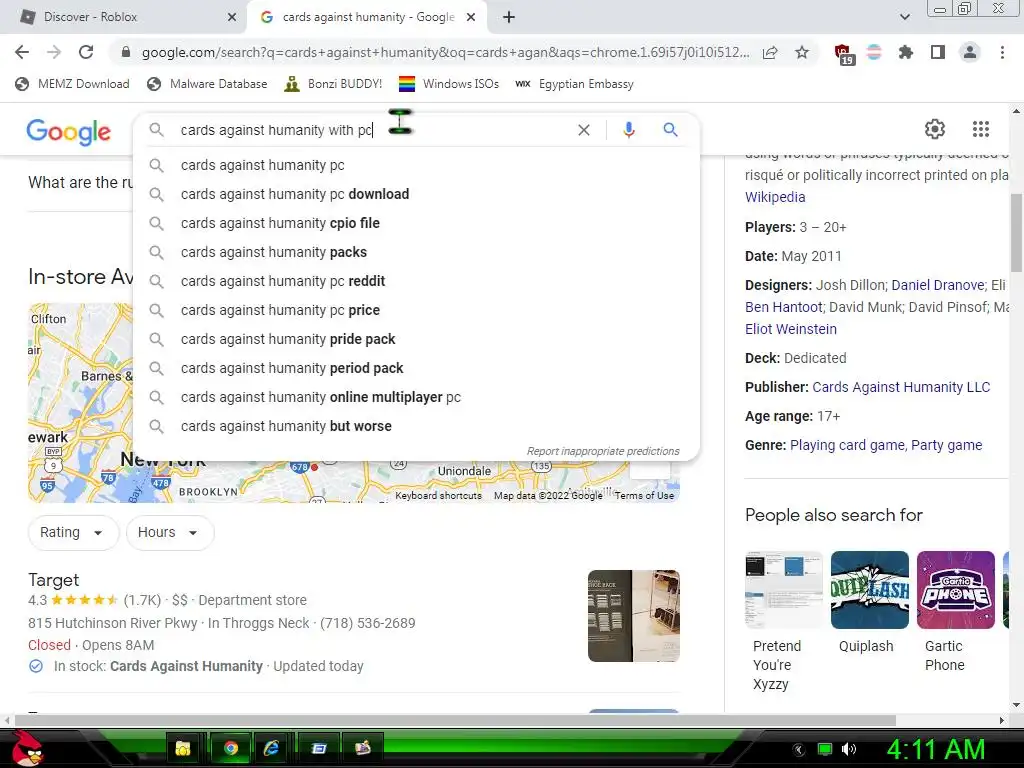Open the fifth taskbar app icon
The width and height of the screenshot is (1024, 768).
click(x=362, y=748)
